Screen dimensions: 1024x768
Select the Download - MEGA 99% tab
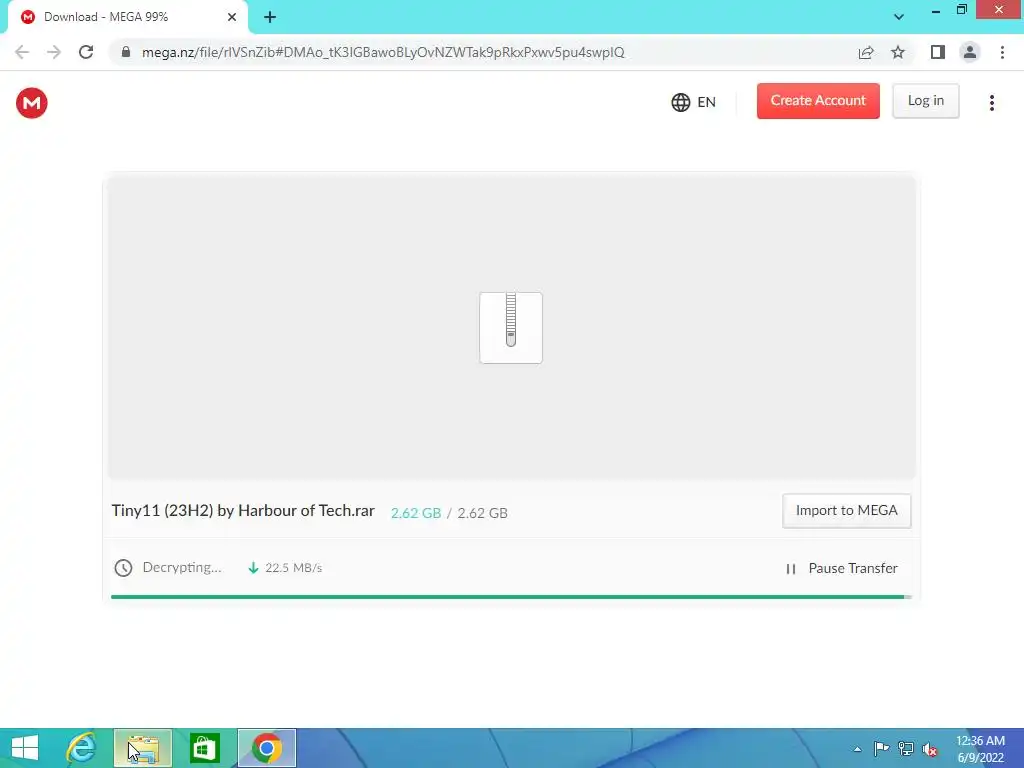click(127, 17)
